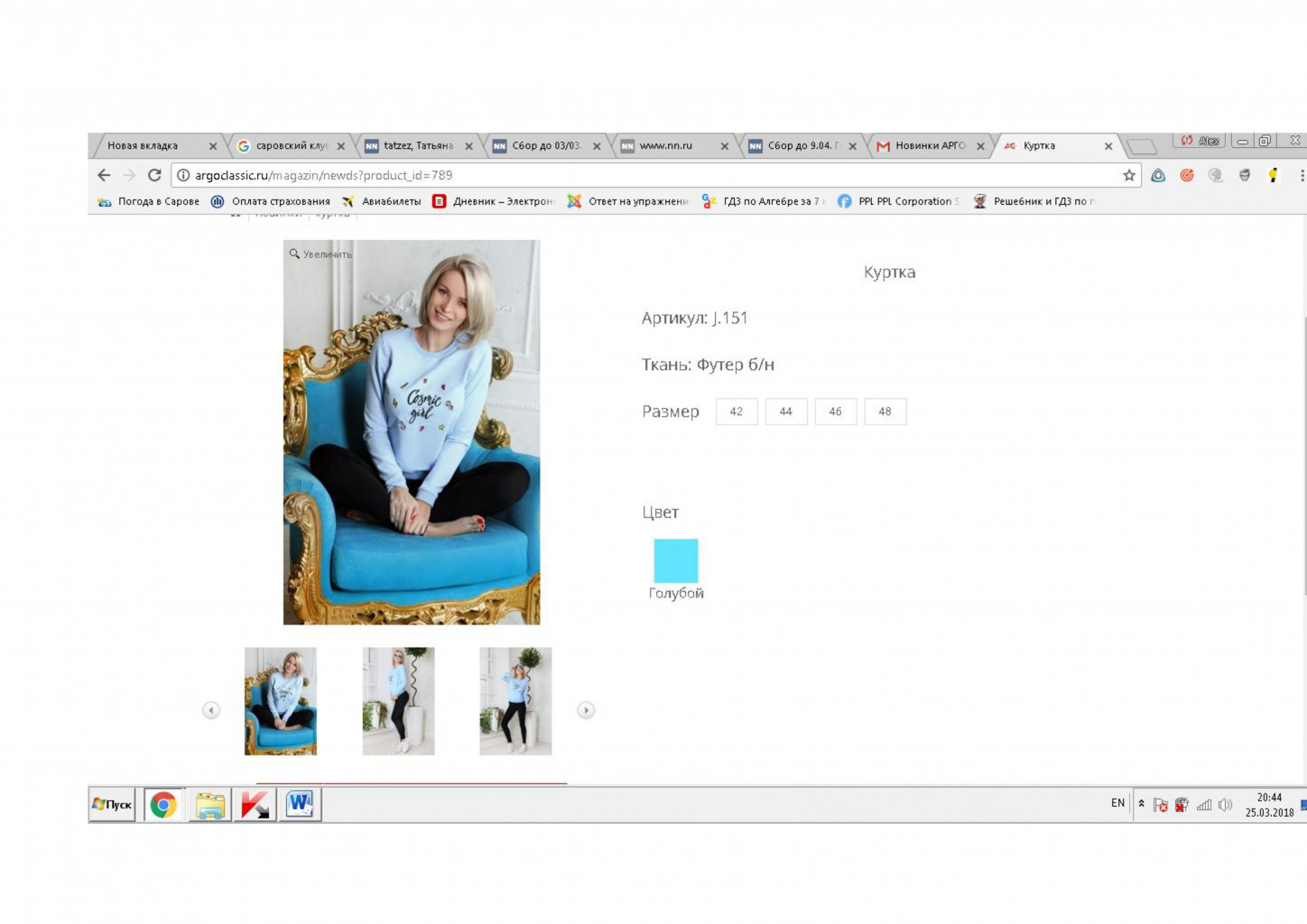Switch to the 'Новинки АРГО' Gmail tab
The image size is (1307, 924).
(930, 145)
